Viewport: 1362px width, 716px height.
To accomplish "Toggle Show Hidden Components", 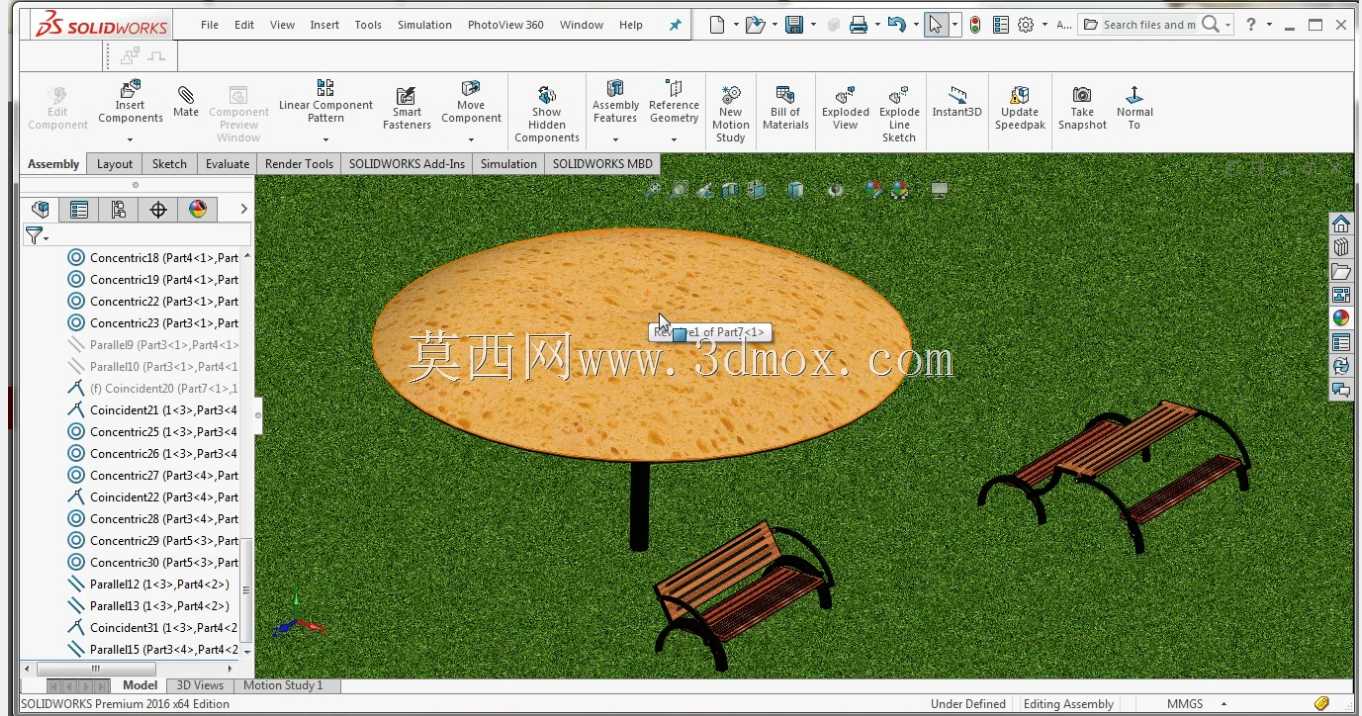I will click(547, 114).
